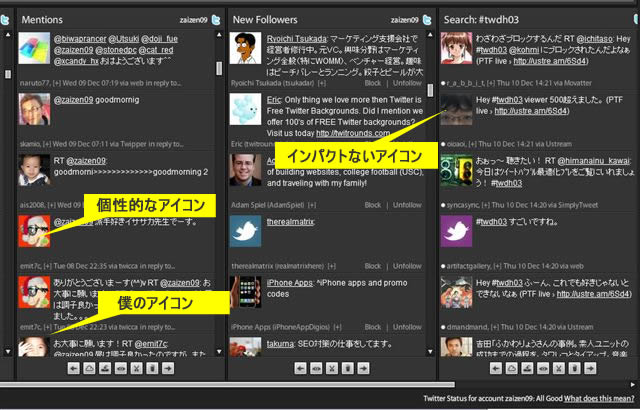
Task: Expand the [+] options next to syncasync
Action: click(486, 205)
